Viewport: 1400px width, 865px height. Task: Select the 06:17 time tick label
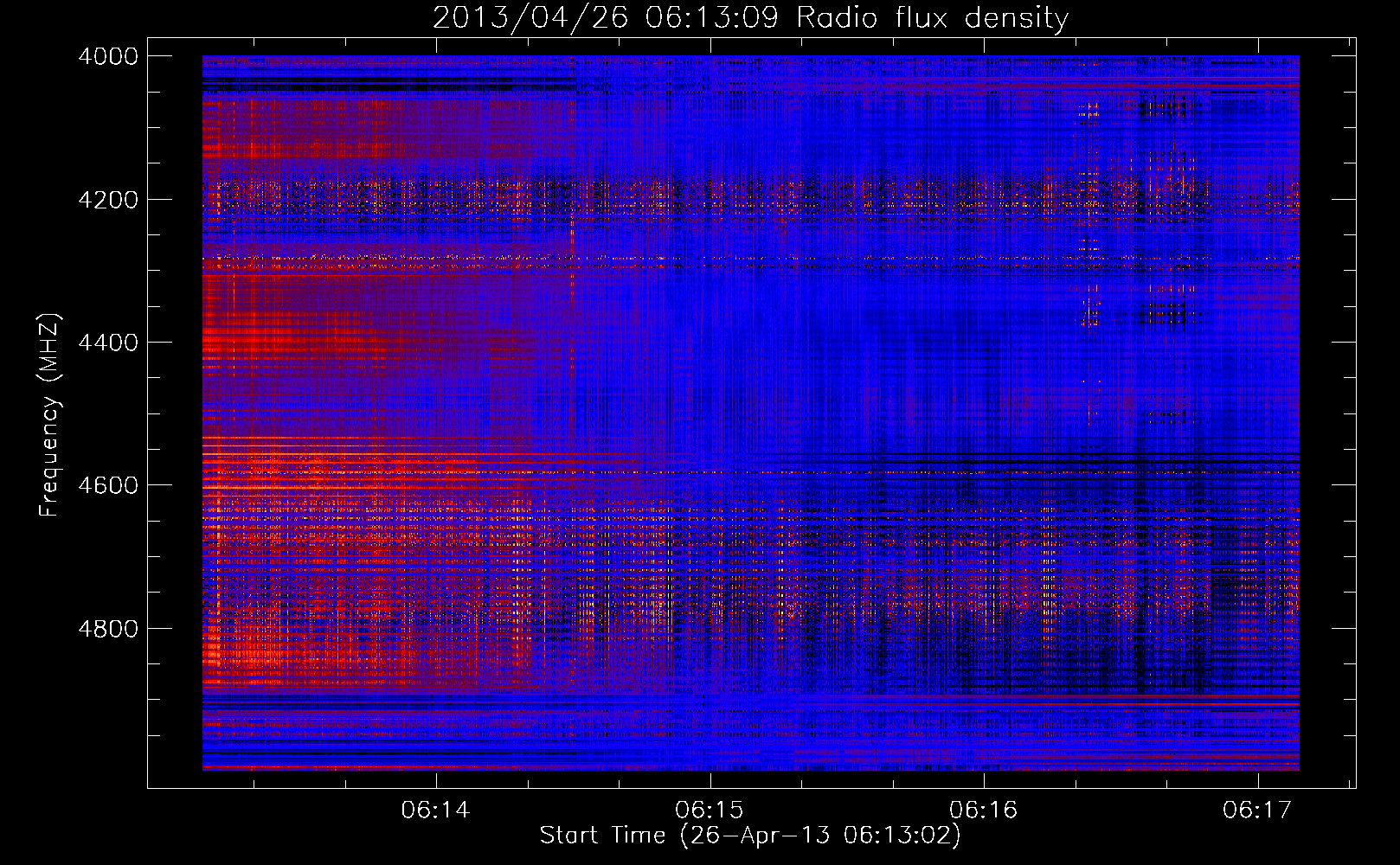(1257, 811)
